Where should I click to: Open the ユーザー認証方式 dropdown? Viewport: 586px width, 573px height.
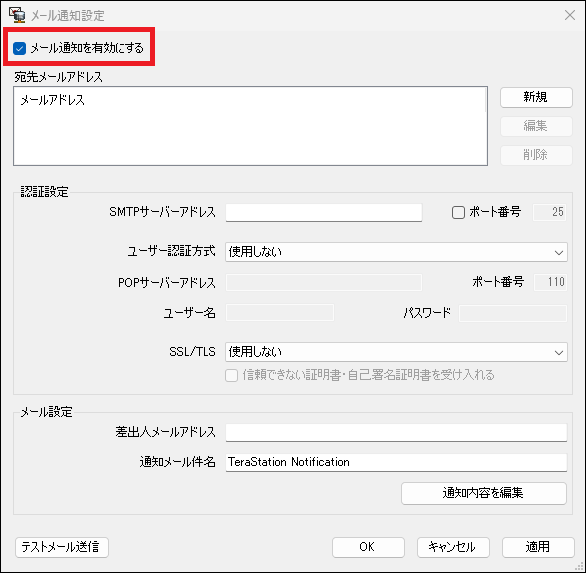tap(396, 252)
